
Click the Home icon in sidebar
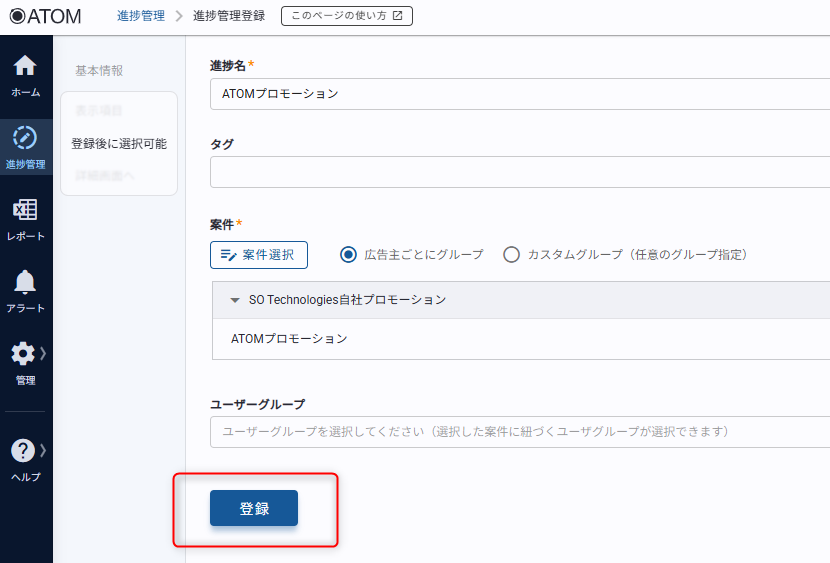tap(25, 67)
